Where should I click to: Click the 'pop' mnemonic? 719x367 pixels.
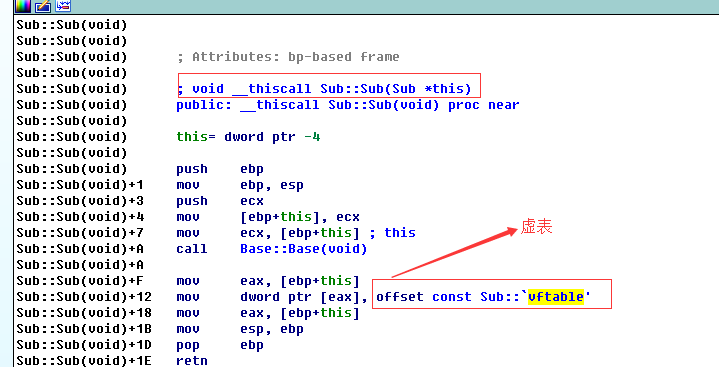click(x=188, y=345)
